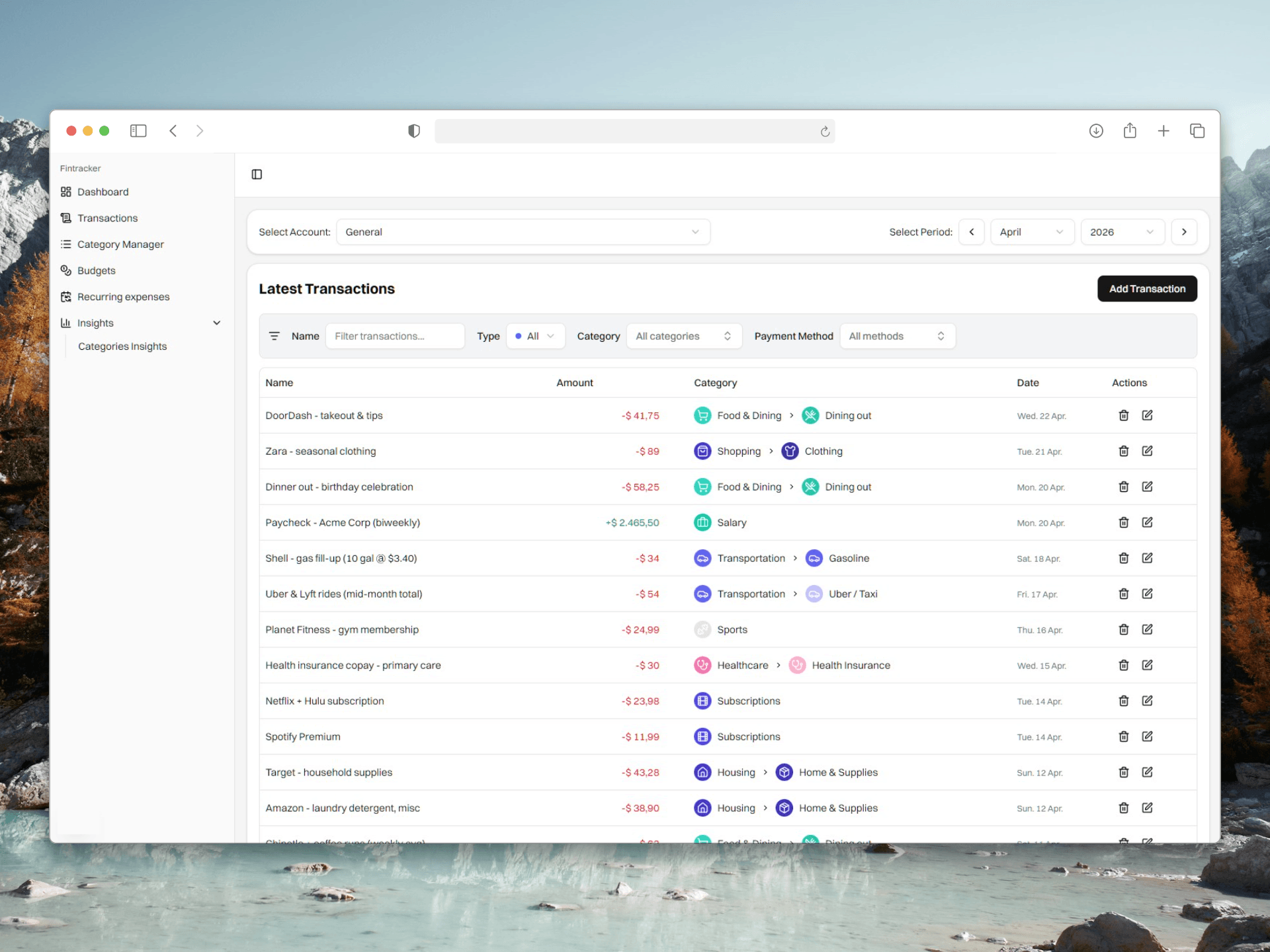Click the Salary category icon
Image resolution: width=1270 pixels, height=952 pixels.
click(702, 522)
